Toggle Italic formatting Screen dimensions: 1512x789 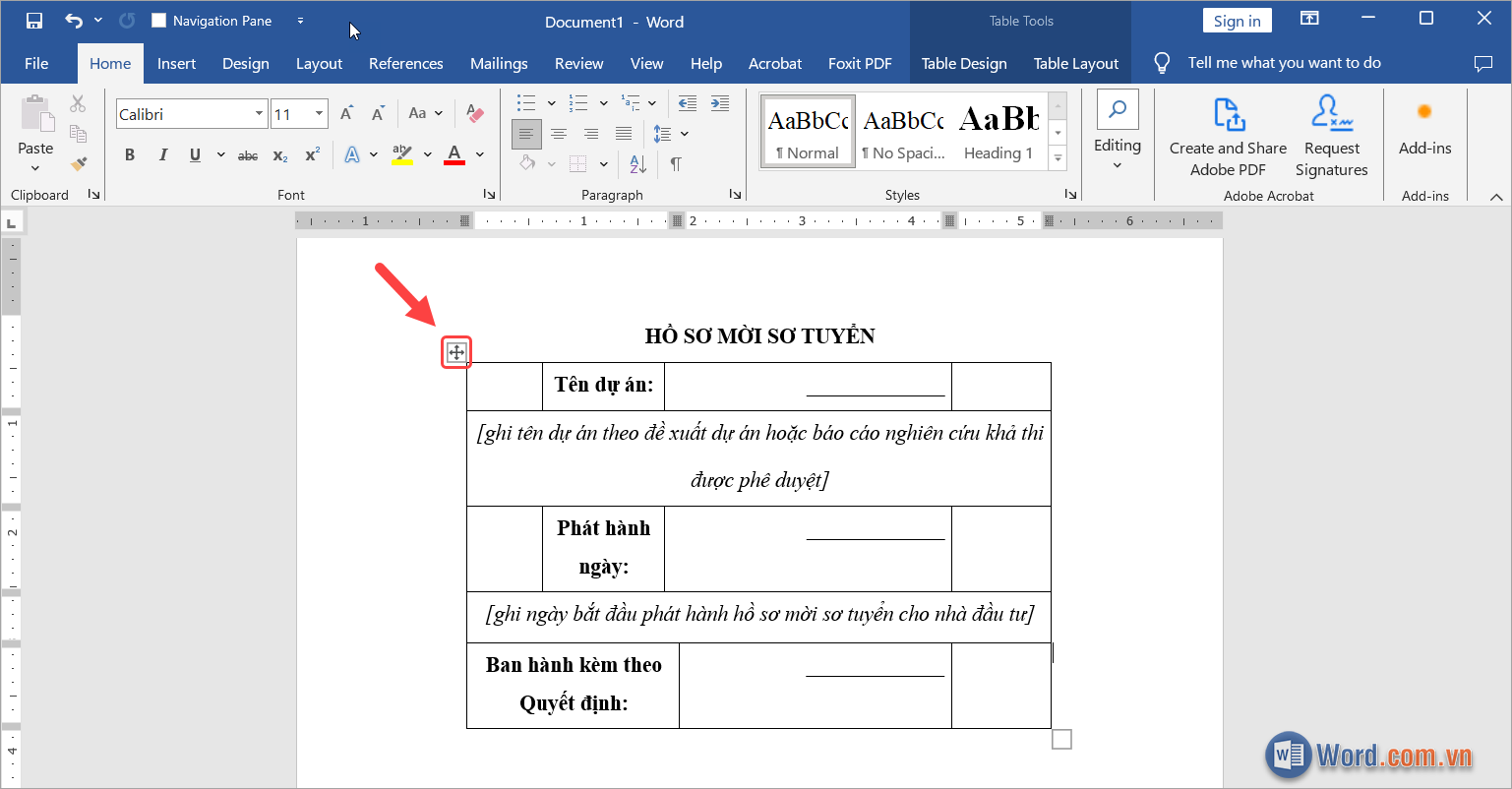[x=163, y=154]
